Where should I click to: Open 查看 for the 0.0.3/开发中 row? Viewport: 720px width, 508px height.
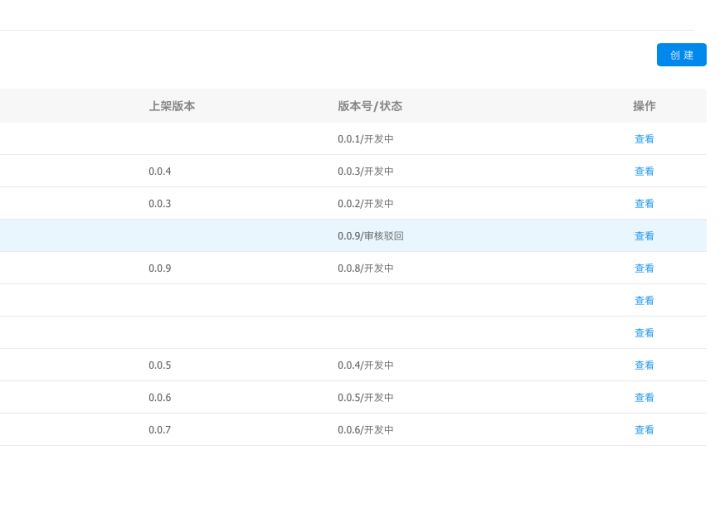644,171
